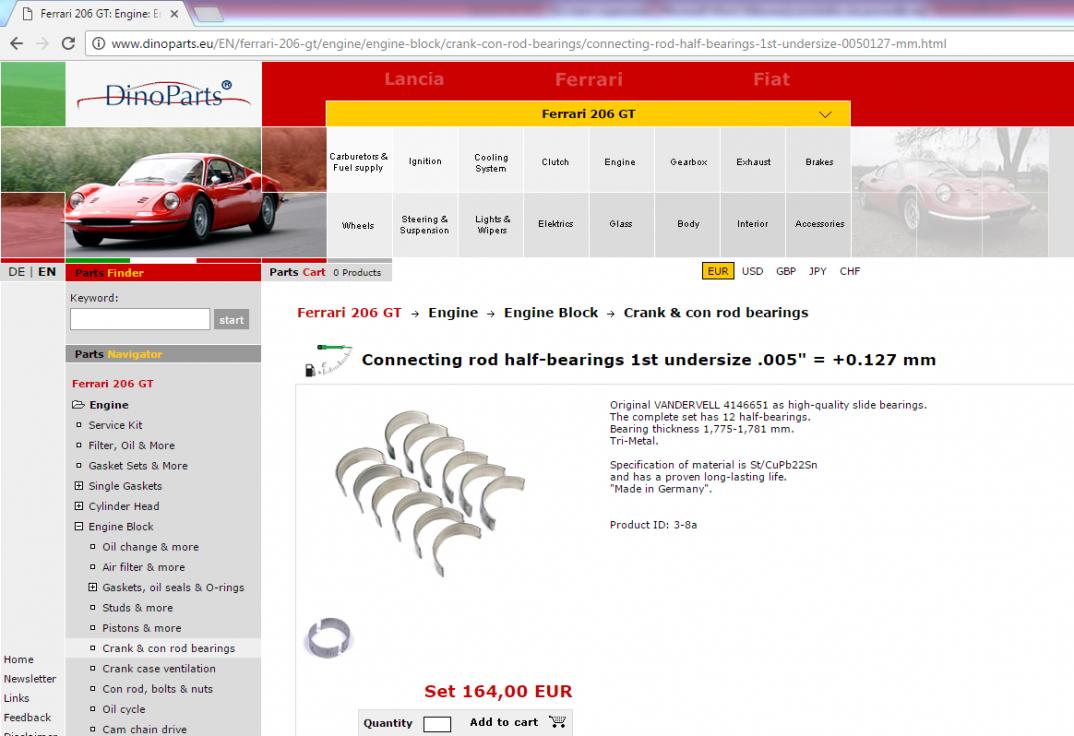Open the Ignition category

coord(425,162)
